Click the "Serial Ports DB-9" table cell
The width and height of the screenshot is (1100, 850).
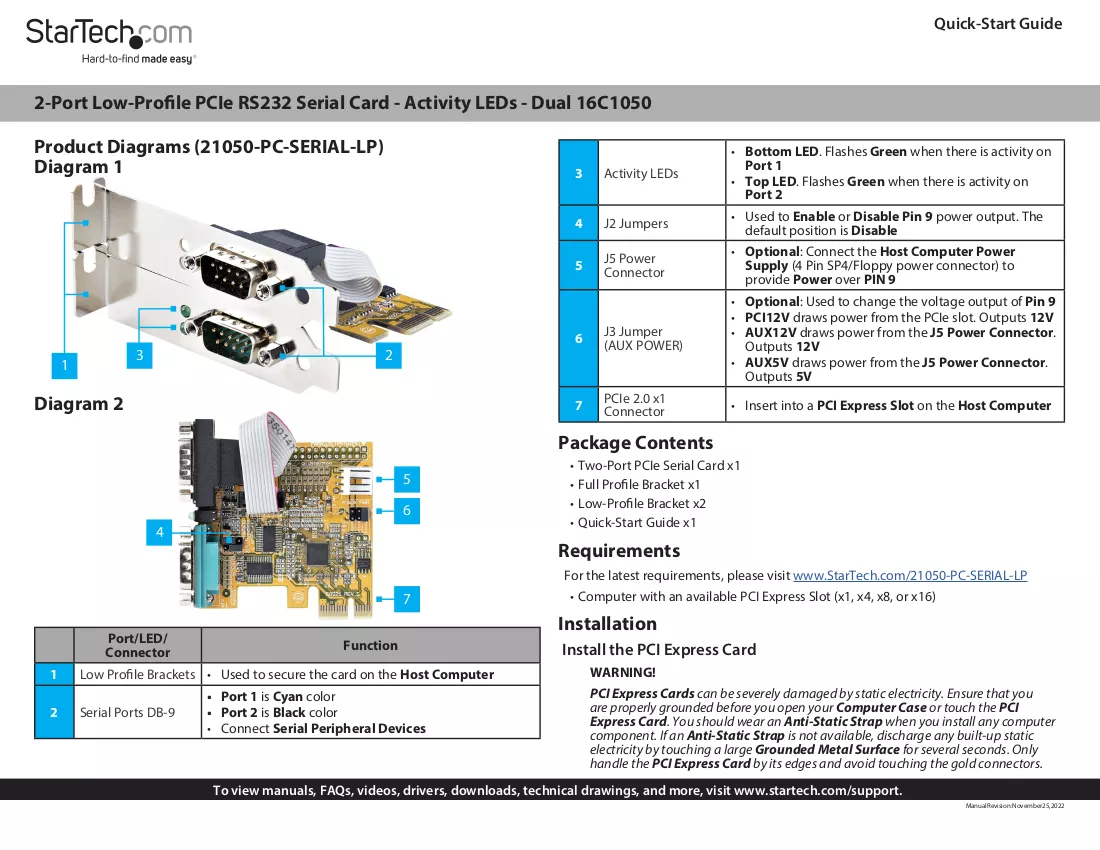138,713
